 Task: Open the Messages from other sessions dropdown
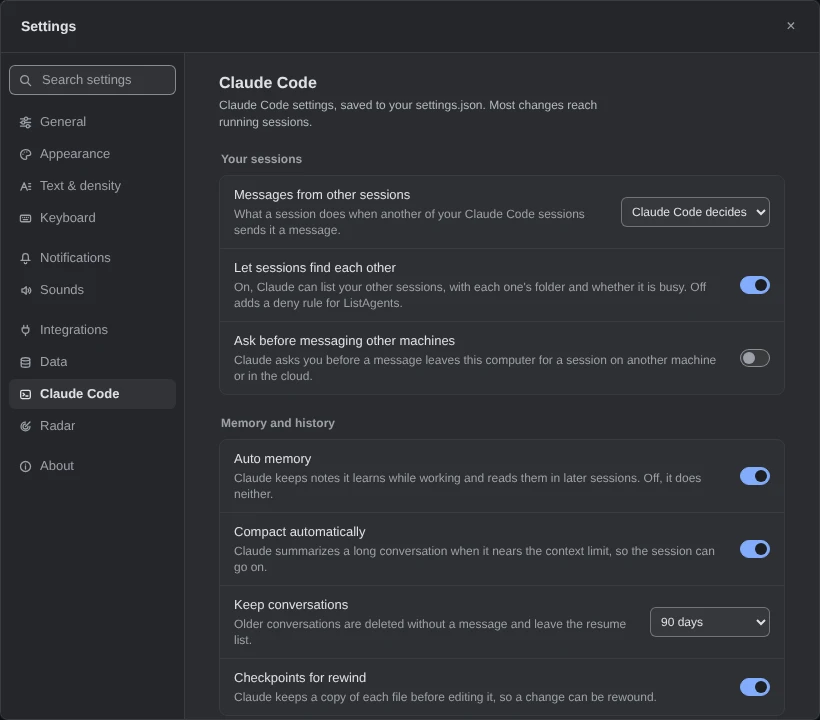coord(695,212)
